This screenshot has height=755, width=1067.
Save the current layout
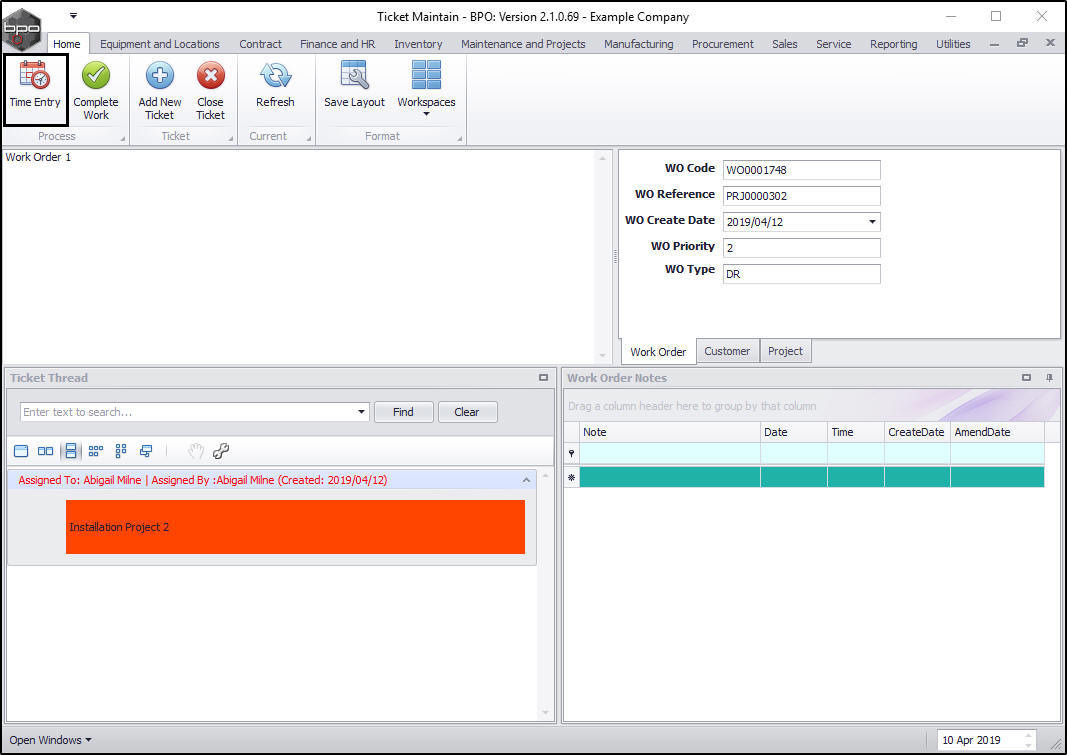[355, 85]
